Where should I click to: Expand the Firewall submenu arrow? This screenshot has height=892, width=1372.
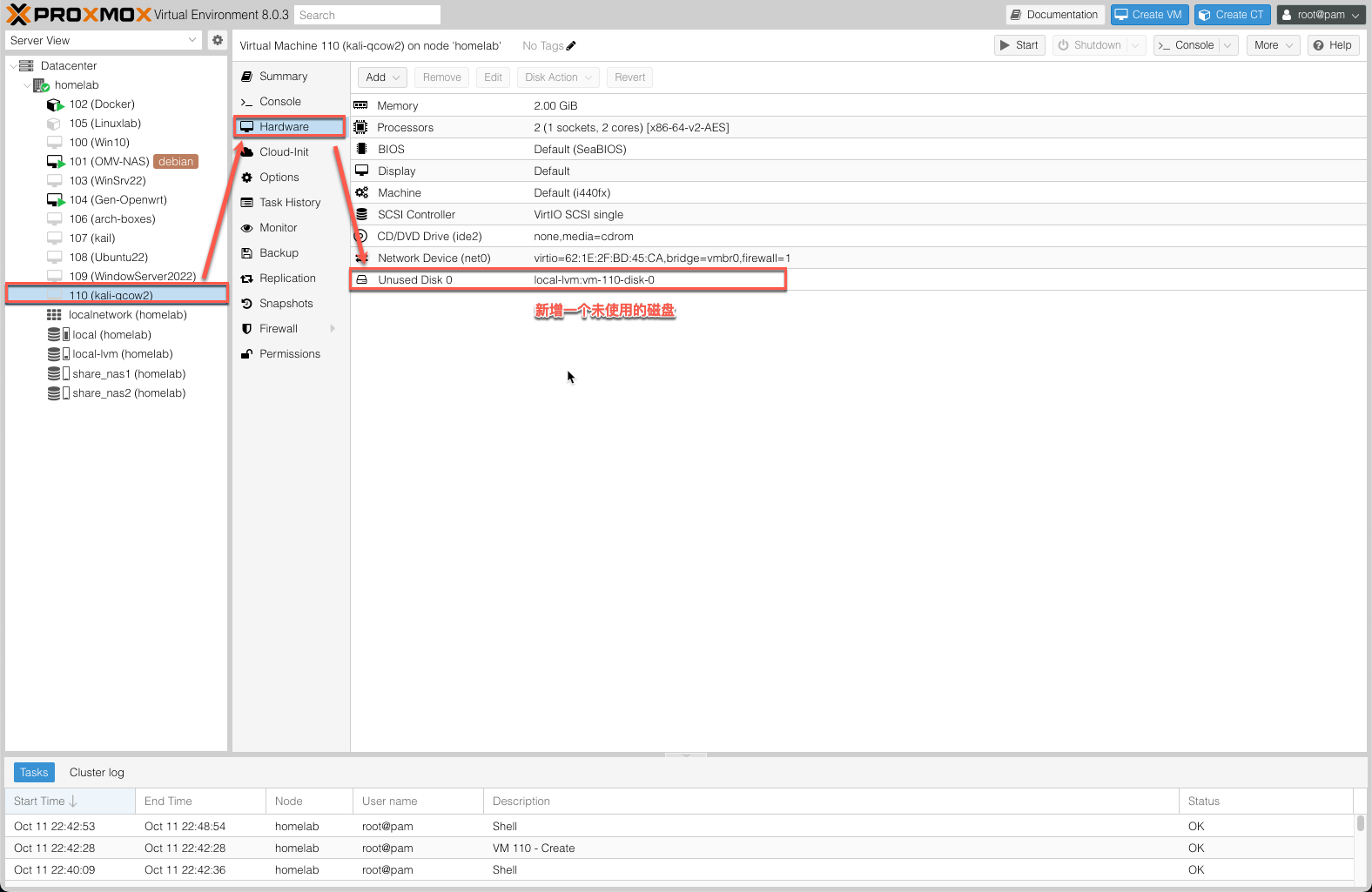pos(333,329)
